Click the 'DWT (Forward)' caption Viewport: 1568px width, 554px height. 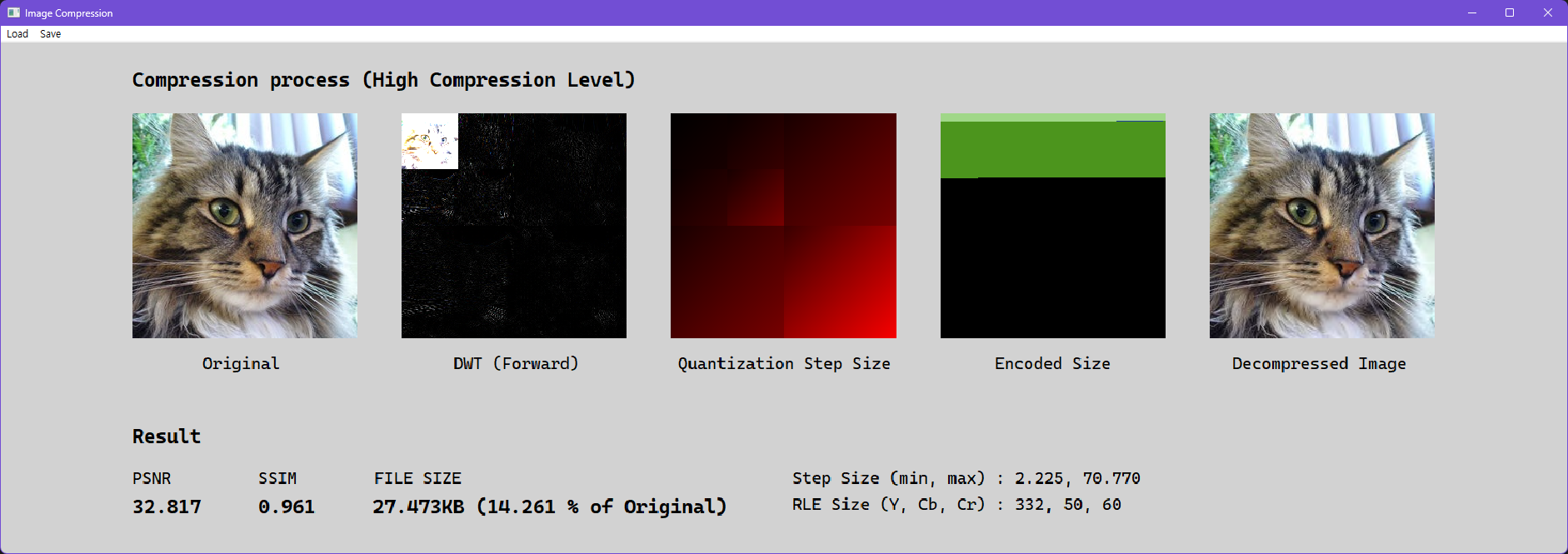[x=516, y=363]
